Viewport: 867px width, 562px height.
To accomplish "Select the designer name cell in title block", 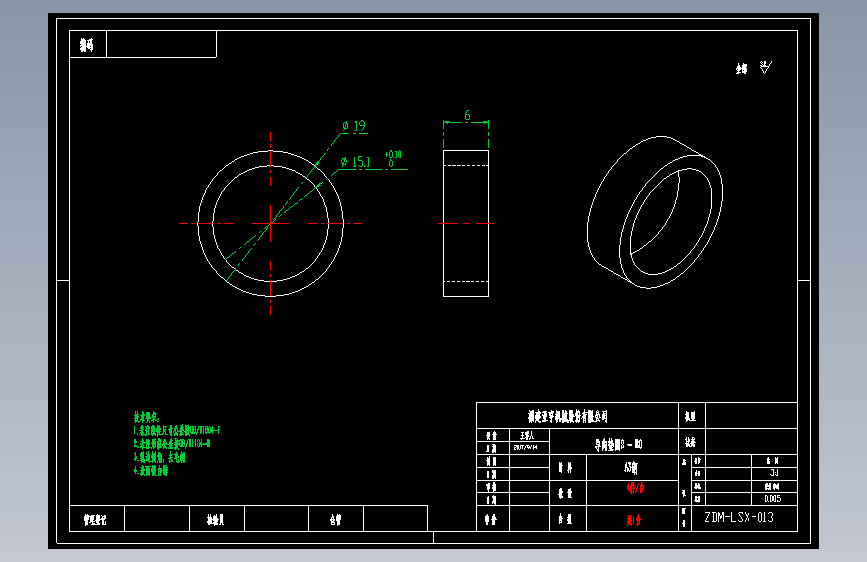I will [x=529, y=435].
